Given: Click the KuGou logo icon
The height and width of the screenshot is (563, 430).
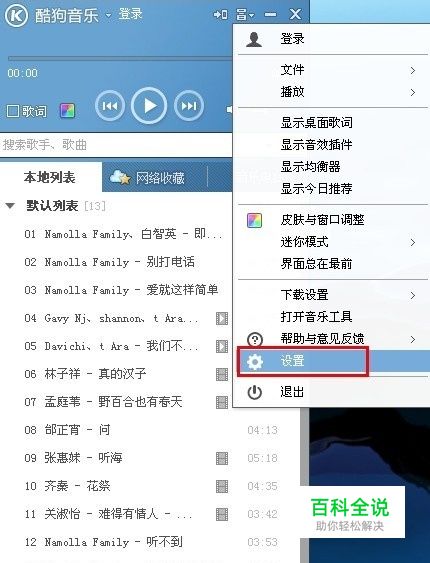Looking at the screenshot, I should click(x=16, y=15).
